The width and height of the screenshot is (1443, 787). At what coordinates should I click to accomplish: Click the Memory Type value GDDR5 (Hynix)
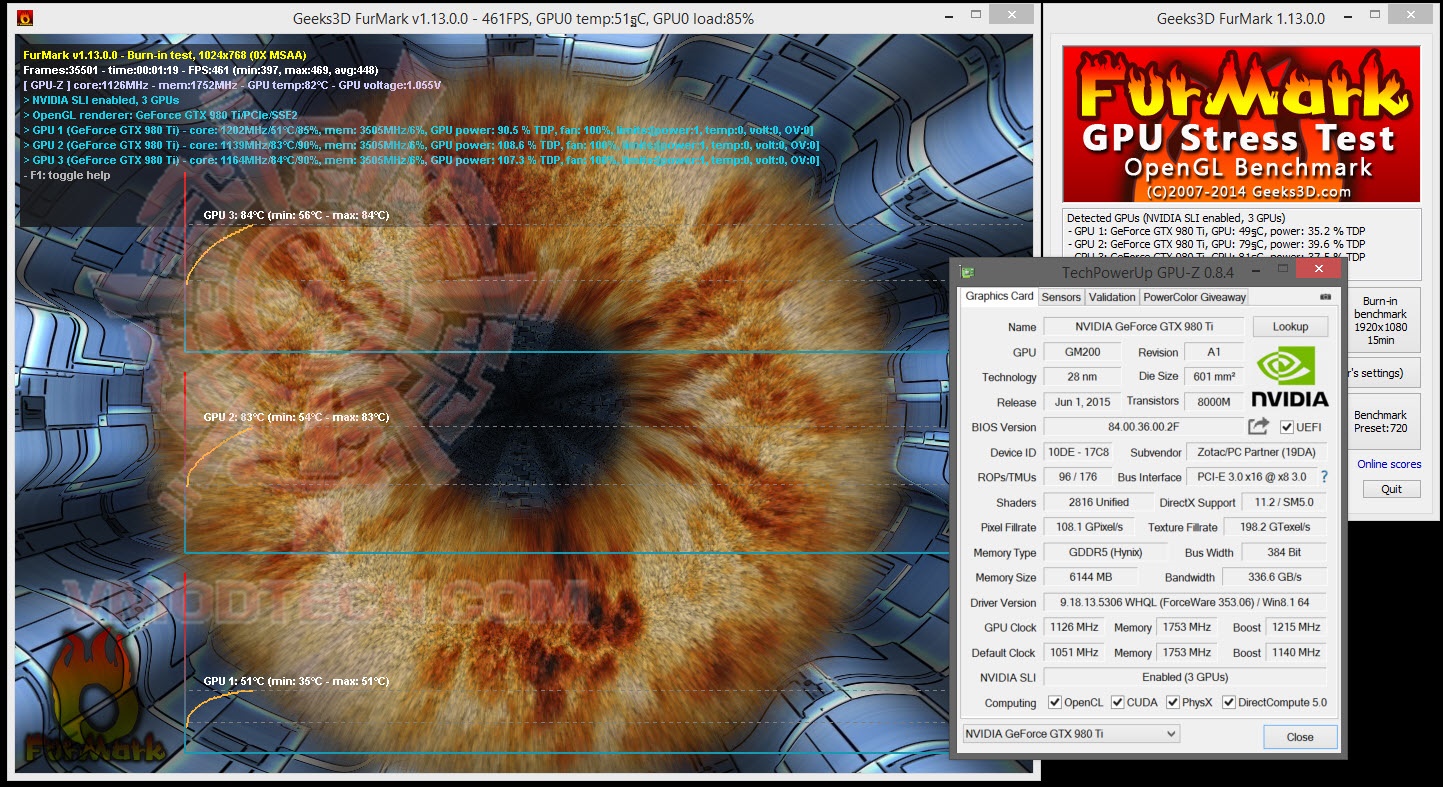click(x=1107, y=552)
